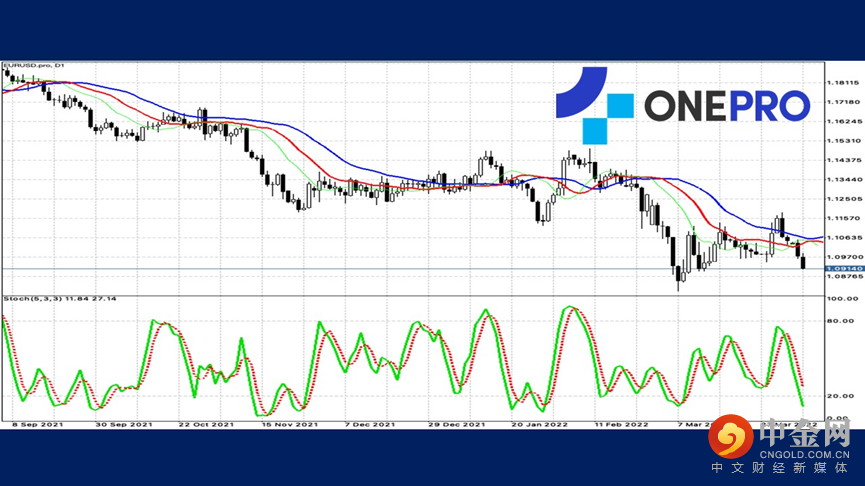Click the blue ONEPRO logo emblem
The height and width of the screenshot is (486, 865).
594,104
